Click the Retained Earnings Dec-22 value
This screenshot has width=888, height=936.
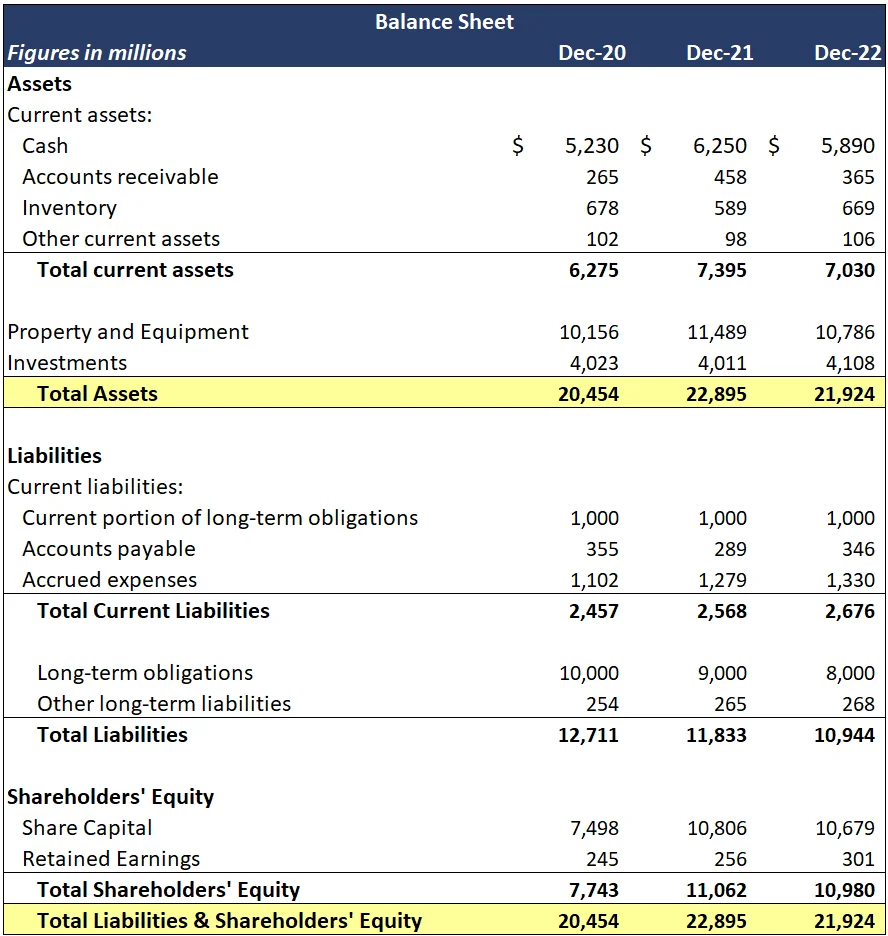tap(859, 859)
